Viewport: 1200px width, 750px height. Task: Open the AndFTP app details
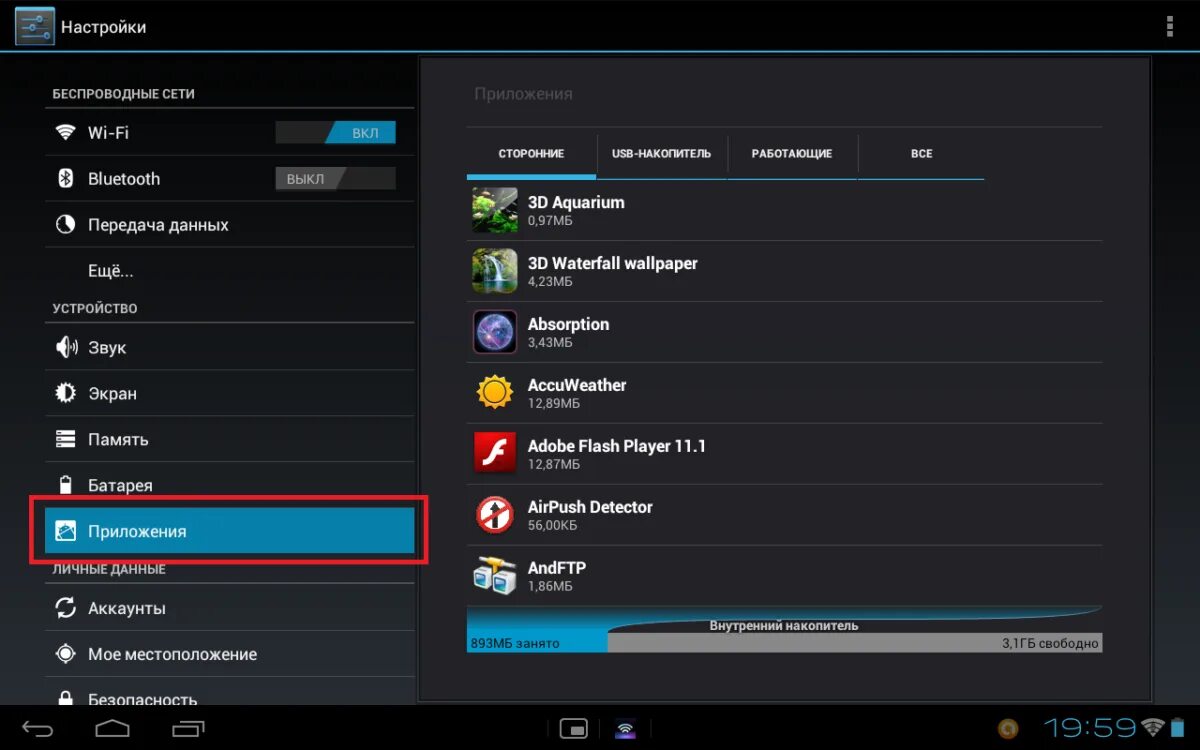(784, 576)
